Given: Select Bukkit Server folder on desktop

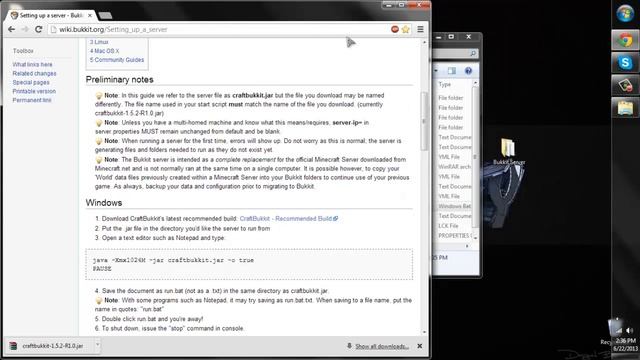Looking at the screenshot, I should pos(509,152).
